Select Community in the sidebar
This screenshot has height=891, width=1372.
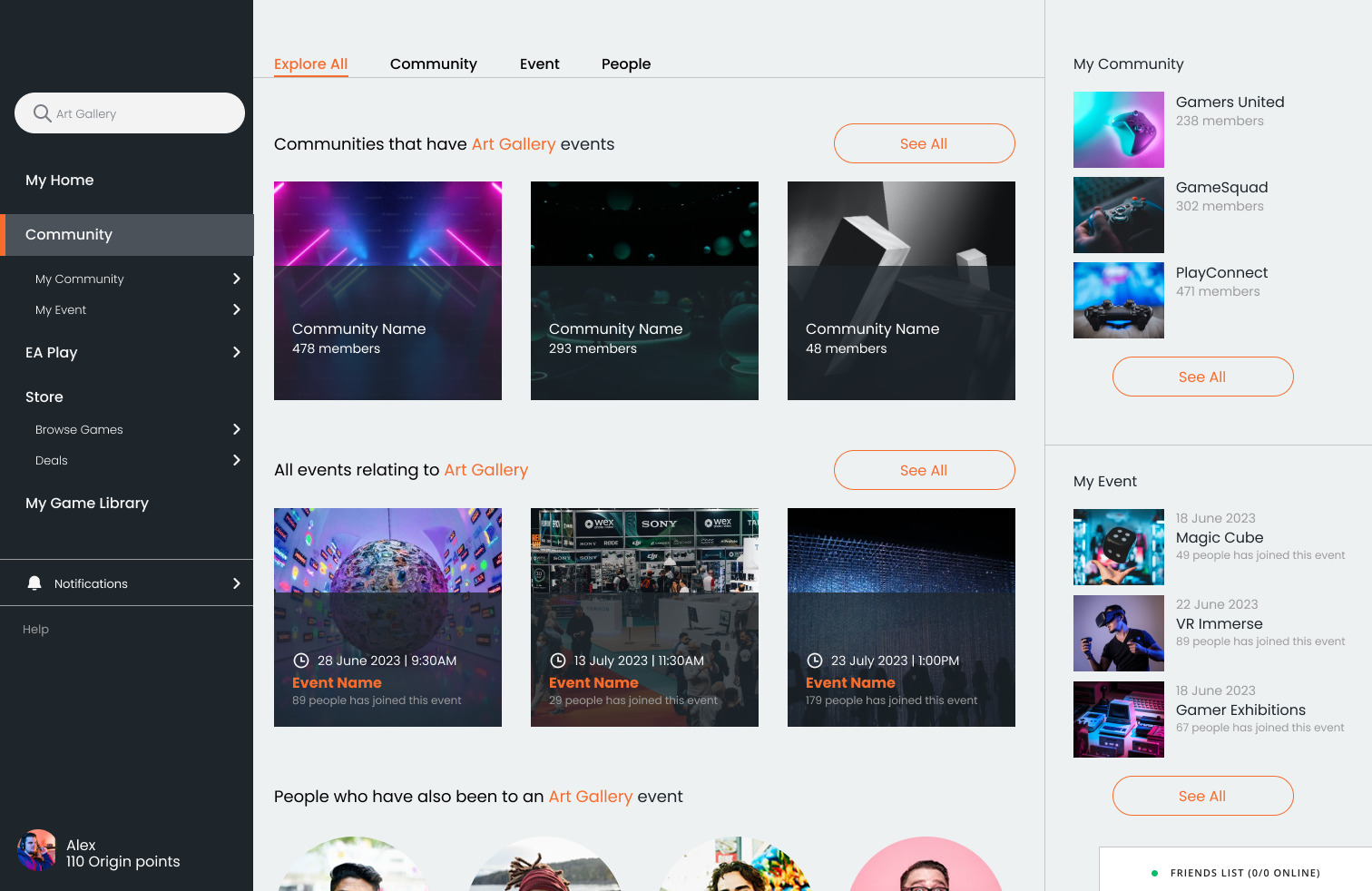[127, 235]
